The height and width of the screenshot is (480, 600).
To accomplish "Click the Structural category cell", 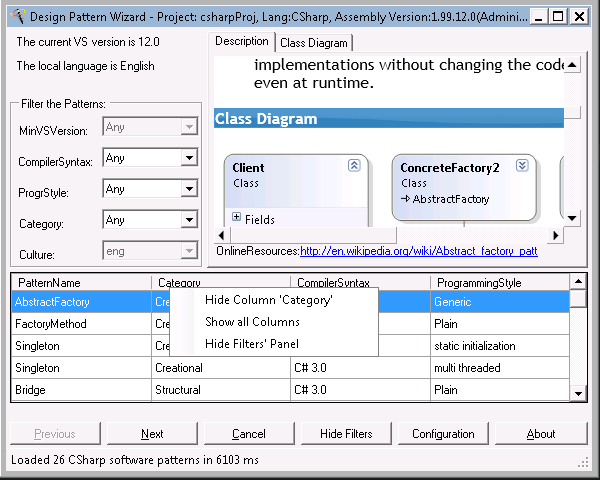I will [x=221, y=390].
